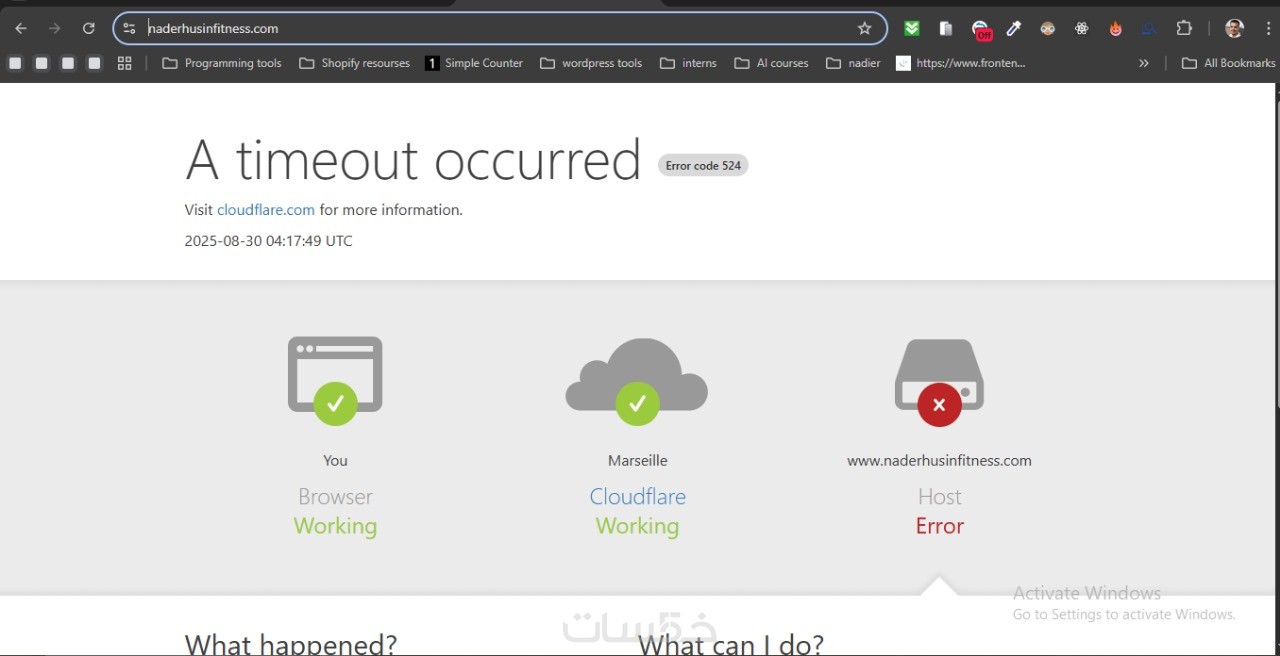Click the Marseille location label

tap(638, 461)
